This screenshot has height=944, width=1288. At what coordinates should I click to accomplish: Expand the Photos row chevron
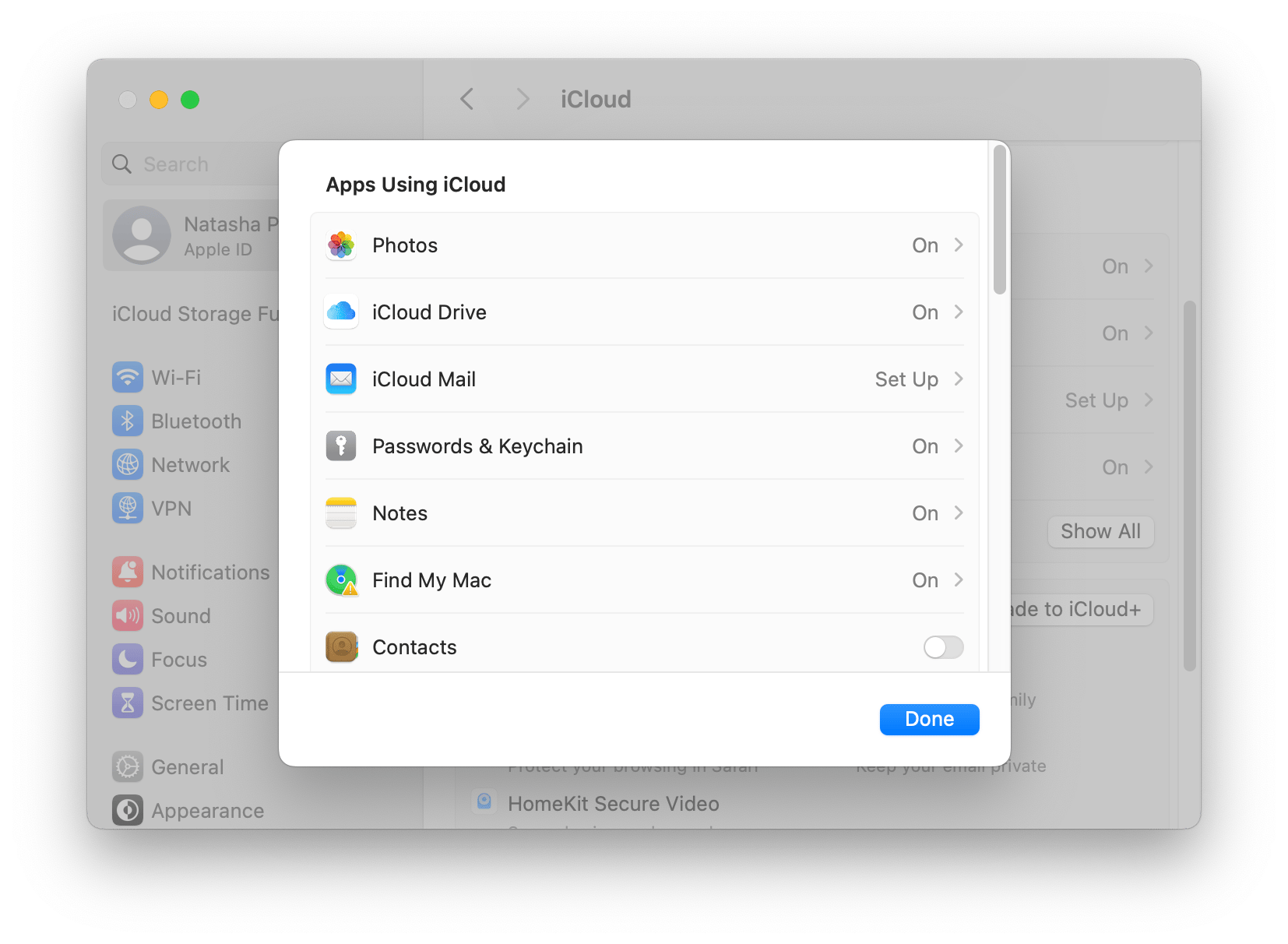pos(958,245)
